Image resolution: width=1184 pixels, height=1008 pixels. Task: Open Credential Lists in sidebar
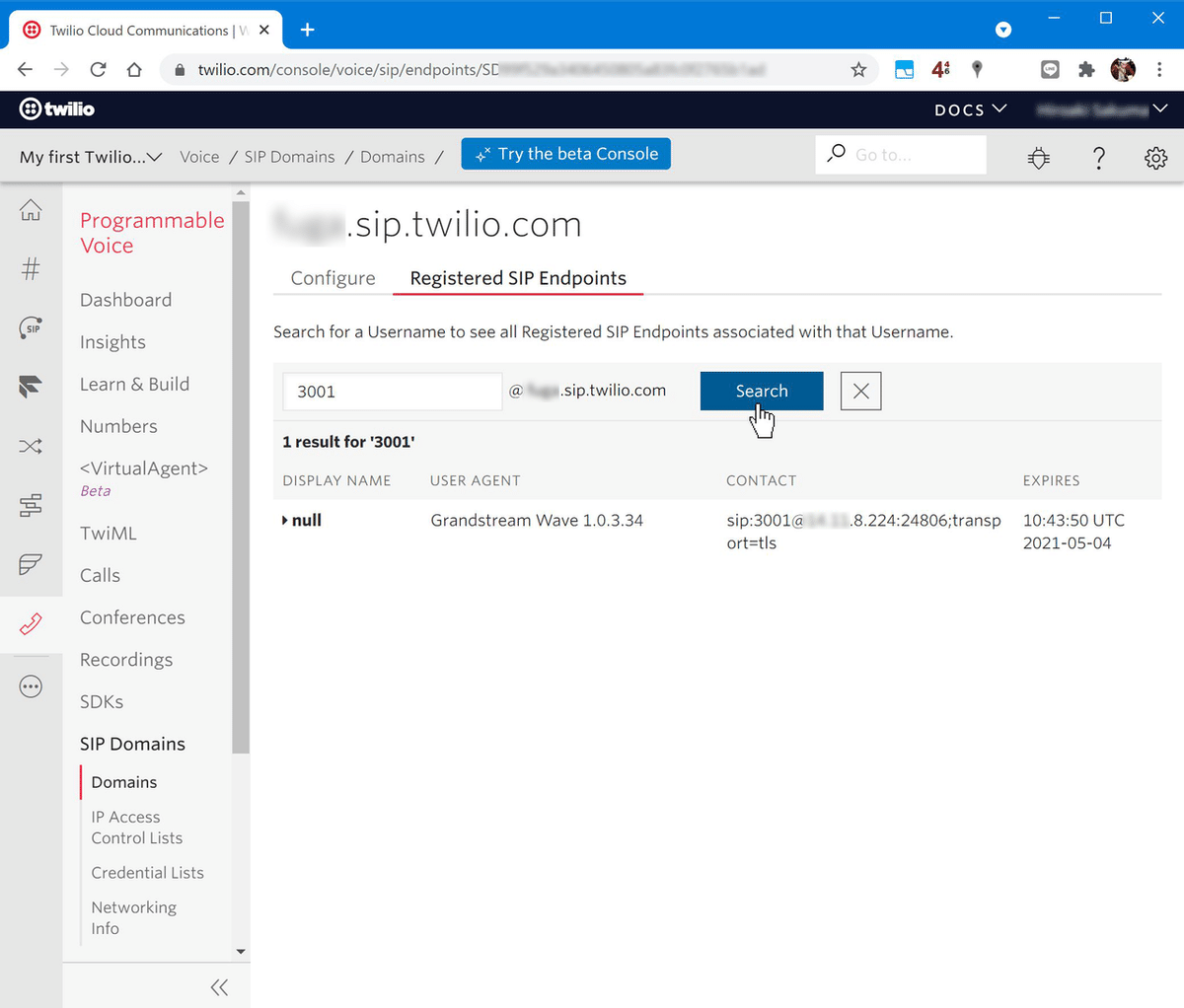(147, 873)
